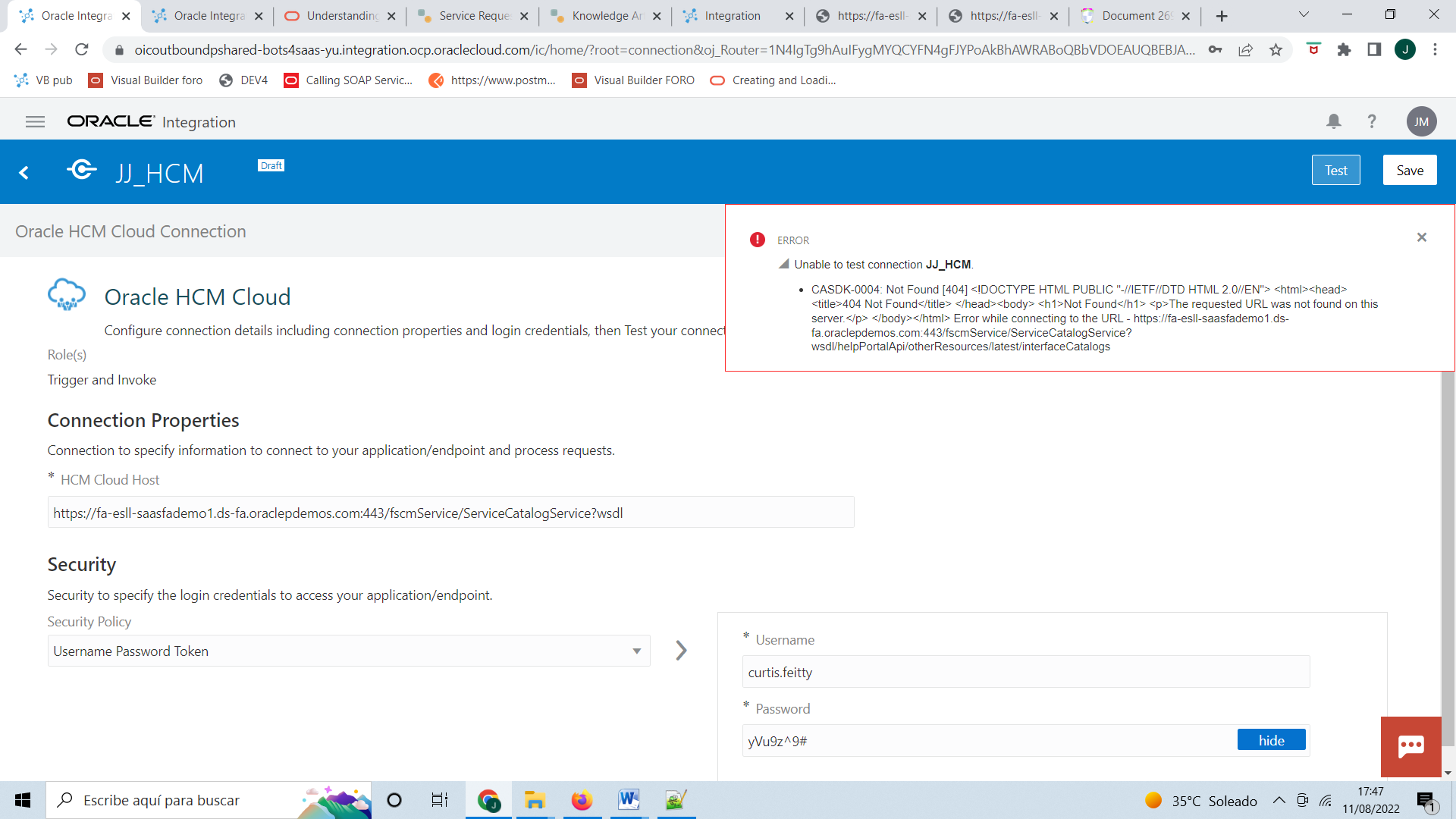
Task: Click into the HCM Cloud Host field
Action: tap(450, 513)
